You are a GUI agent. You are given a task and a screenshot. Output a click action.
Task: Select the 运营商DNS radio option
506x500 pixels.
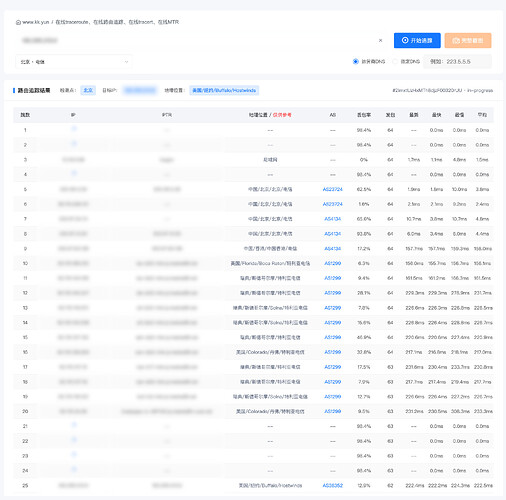click(x=355, y=61)
